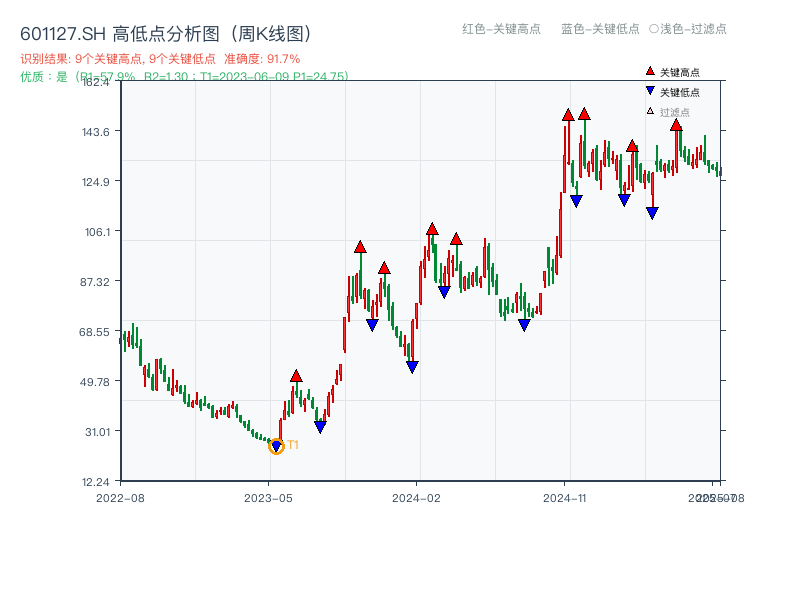Image resolution: width=800 pixels, height=600 pixels.
Task: Click the red high triangle at late-2023 peak near 100
Action: [360, 247]
